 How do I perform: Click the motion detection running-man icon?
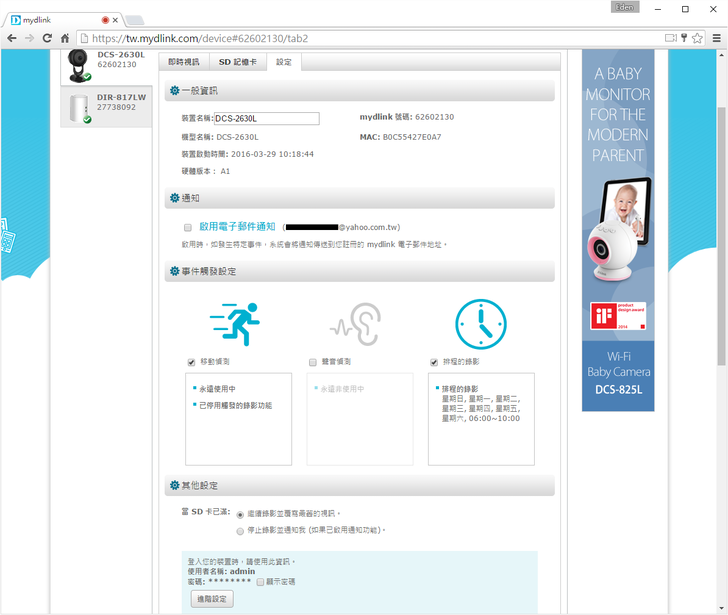click(235, 324)
